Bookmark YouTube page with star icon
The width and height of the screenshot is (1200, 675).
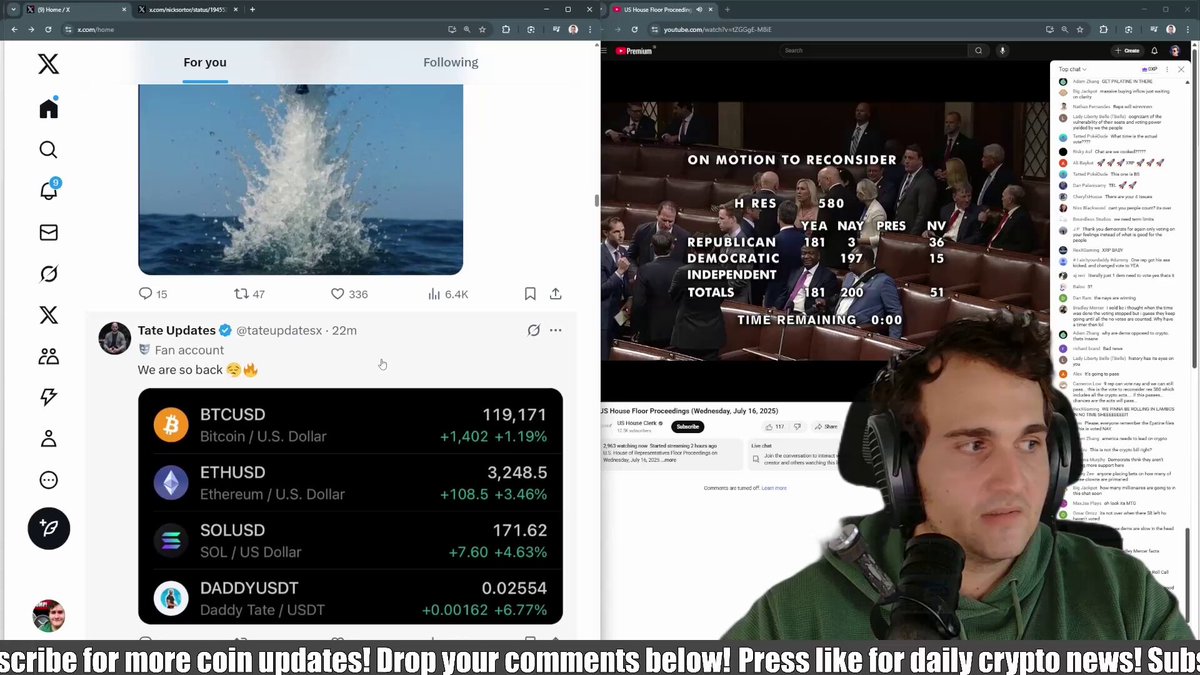point(1080,29)
